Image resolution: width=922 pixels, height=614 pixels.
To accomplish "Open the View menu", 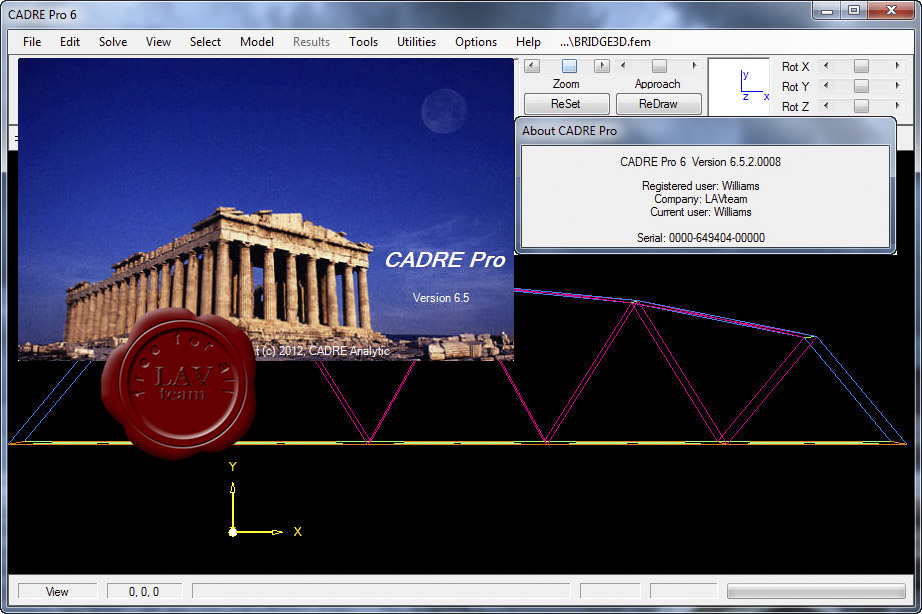I will pyautogui.click(x=158, y=42).
